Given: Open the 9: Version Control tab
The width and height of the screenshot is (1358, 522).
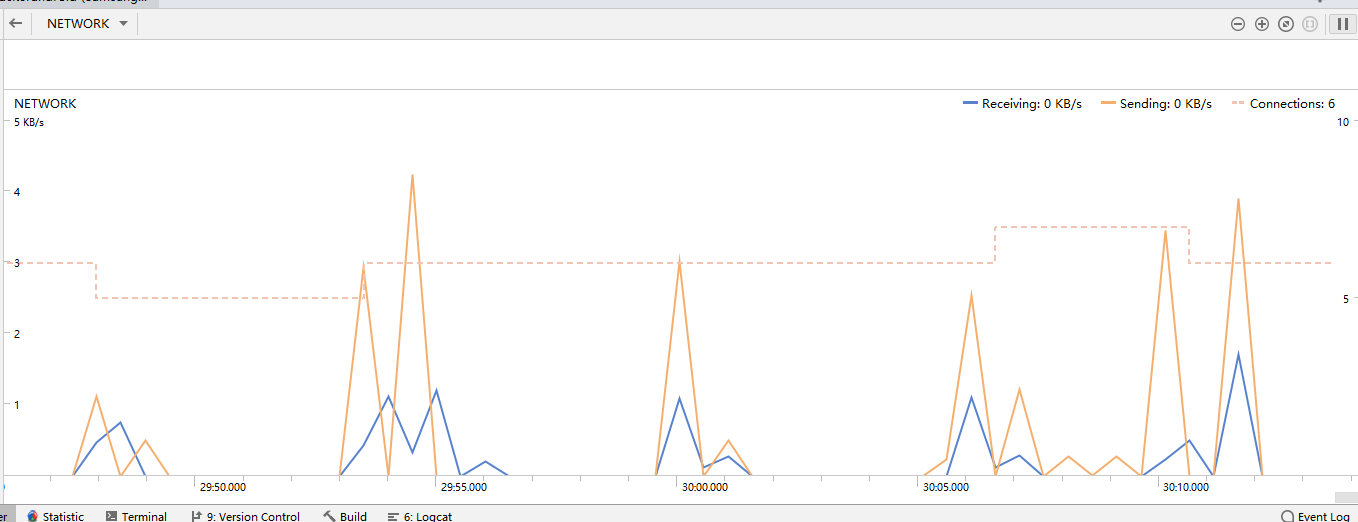Looking at the screenshot, I should (x=245, y=516).
